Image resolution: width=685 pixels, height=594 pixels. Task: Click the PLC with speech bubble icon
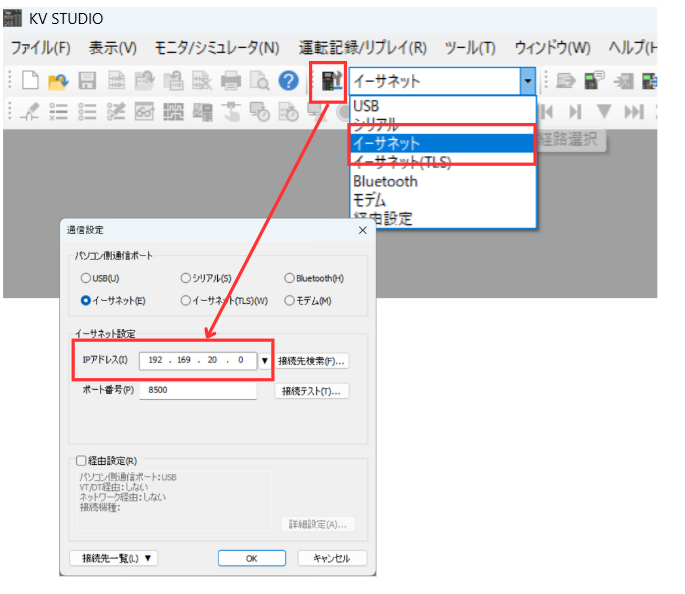(594, 80)
